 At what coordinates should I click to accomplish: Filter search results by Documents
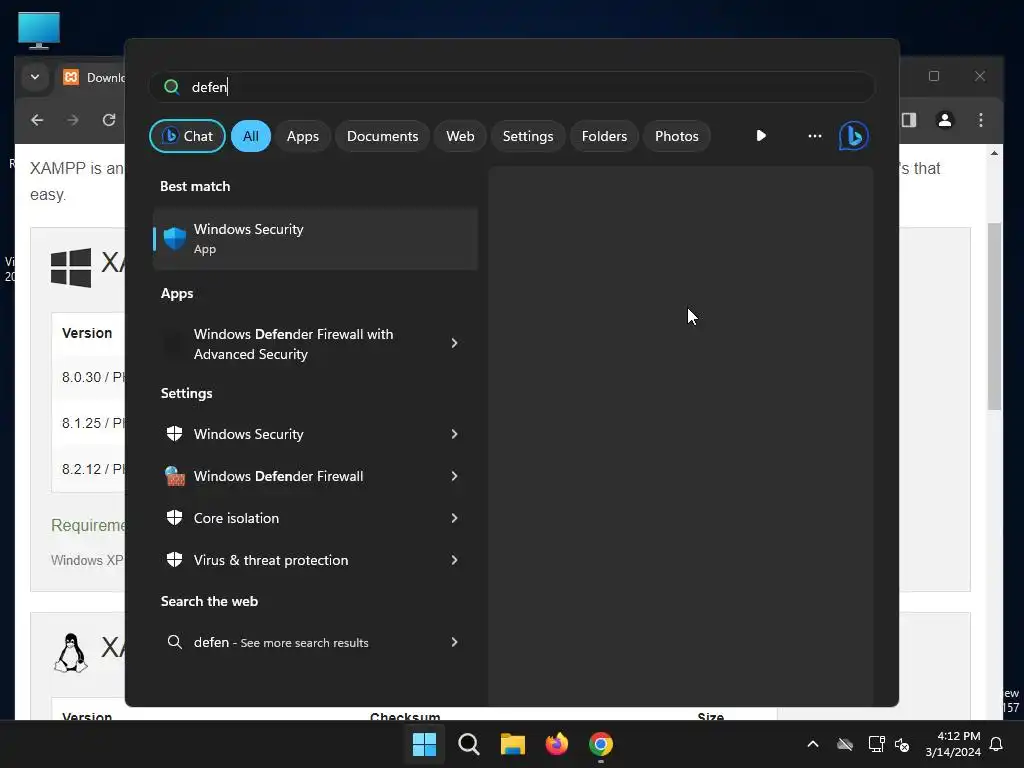[382, 136]
